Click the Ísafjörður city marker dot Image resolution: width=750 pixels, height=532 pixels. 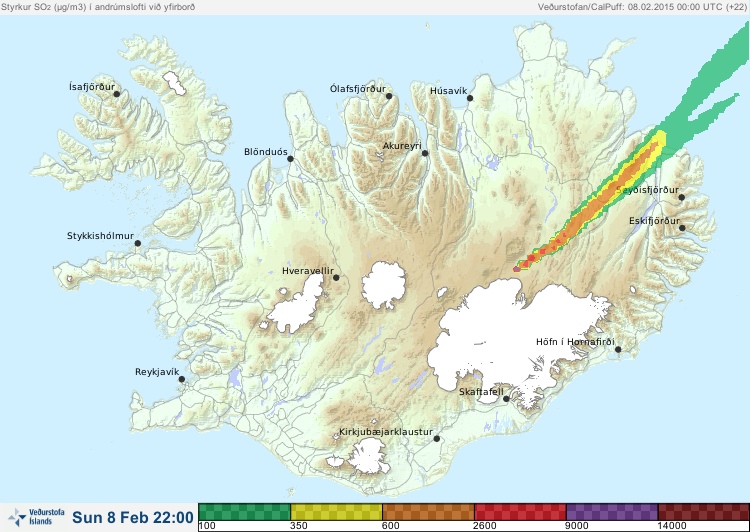(117, 94)
